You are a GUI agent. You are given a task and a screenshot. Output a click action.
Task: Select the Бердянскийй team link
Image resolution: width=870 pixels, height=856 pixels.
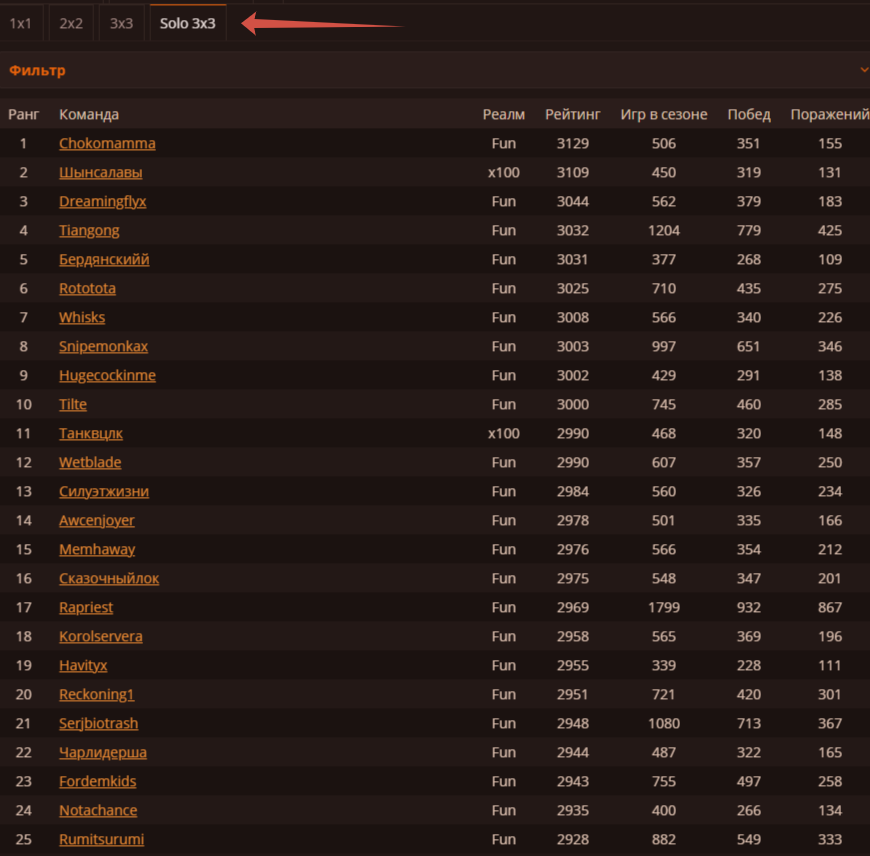[x=104, y=259]
